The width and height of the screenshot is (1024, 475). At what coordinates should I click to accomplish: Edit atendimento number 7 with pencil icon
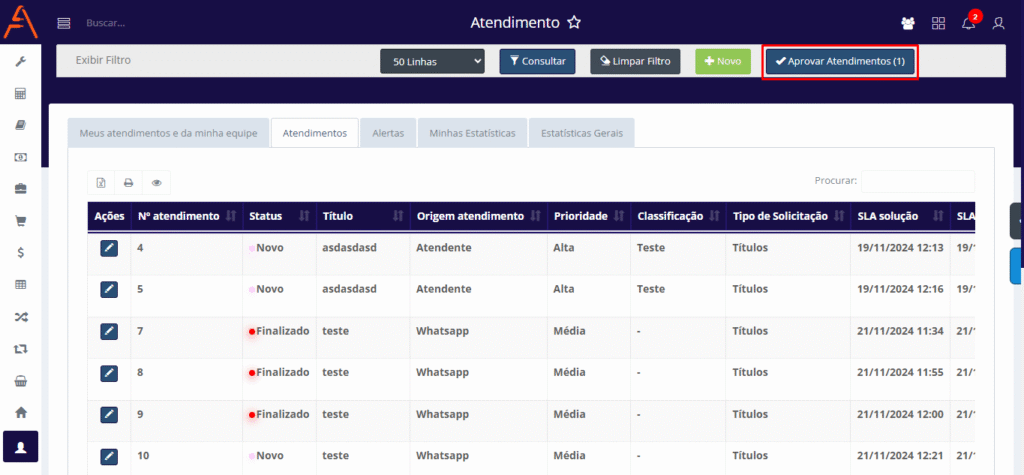[x=109, y=331]
